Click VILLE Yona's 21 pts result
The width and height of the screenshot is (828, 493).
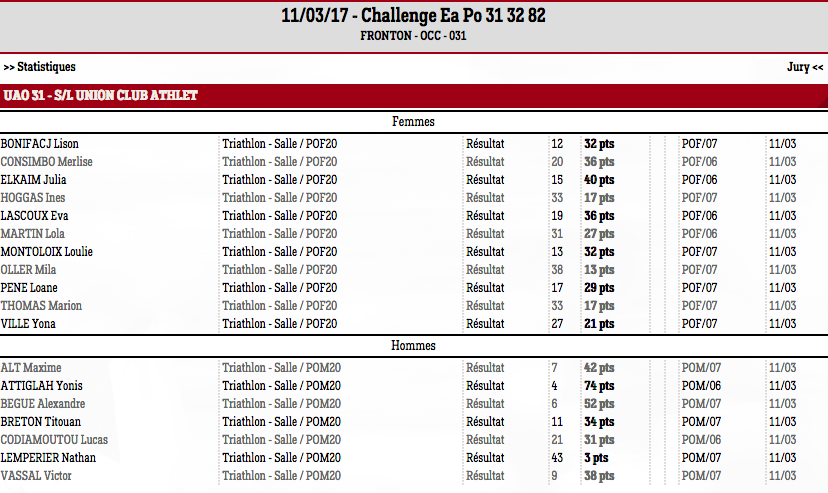[x=599, y=324]
